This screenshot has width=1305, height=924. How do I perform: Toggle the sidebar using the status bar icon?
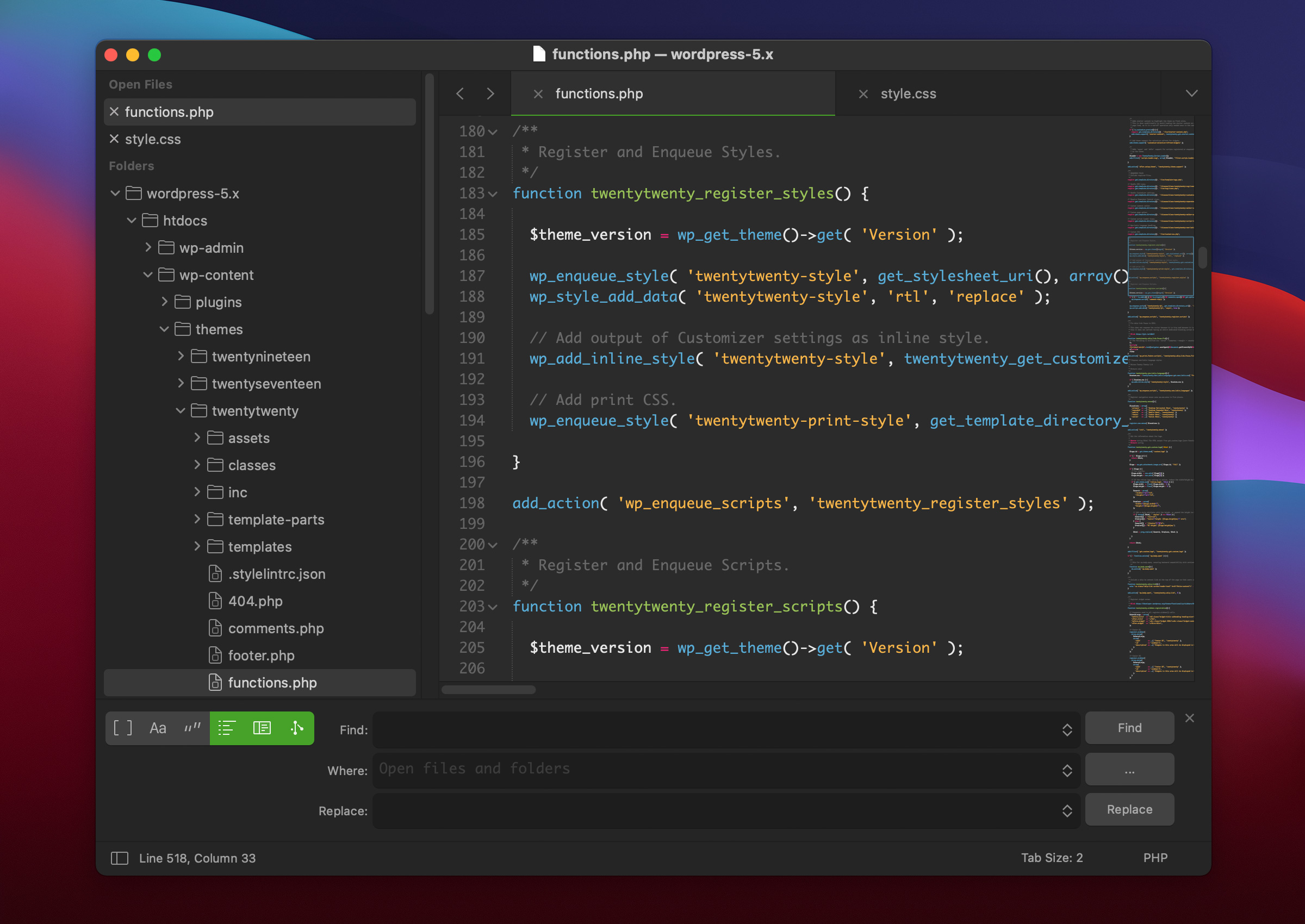pyautogui.click(x=120, y=858)
